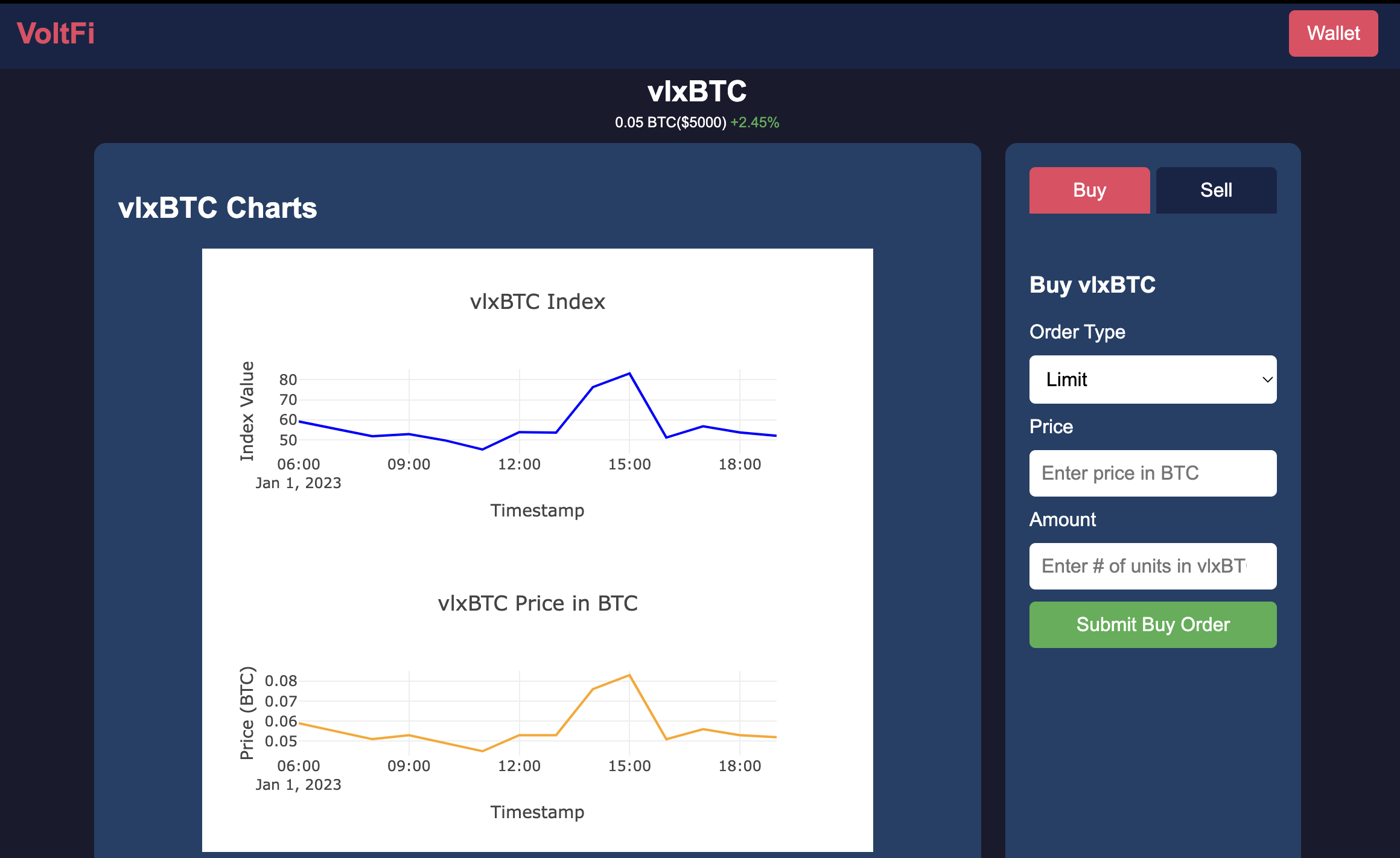Click the 0.05 BTC($5000) price text

(670, 122)
